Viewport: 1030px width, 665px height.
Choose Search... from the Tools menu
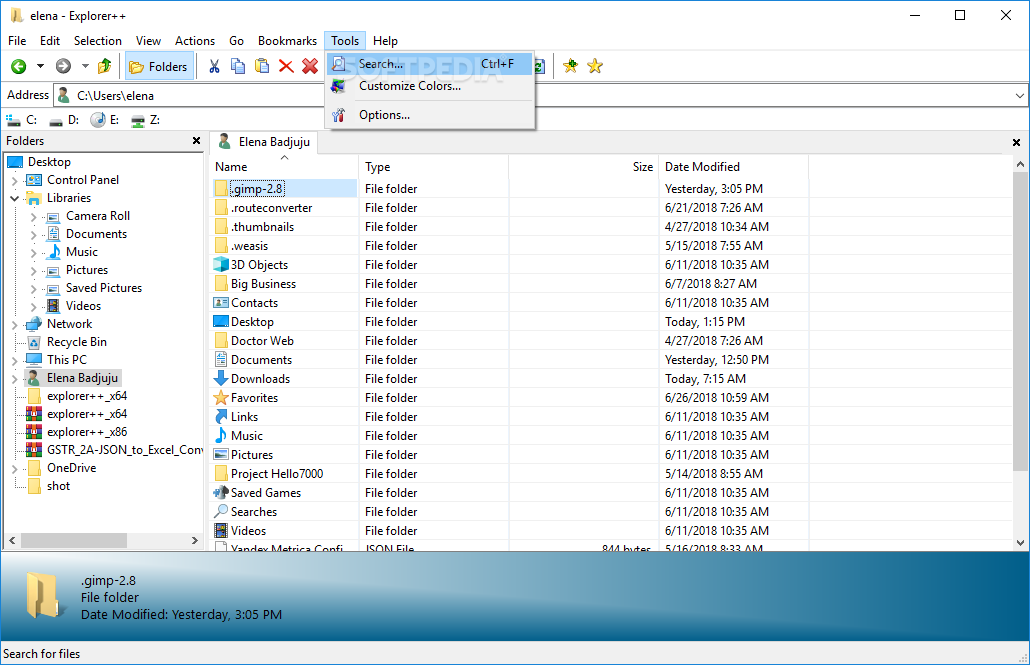click(x=430, y=64)
